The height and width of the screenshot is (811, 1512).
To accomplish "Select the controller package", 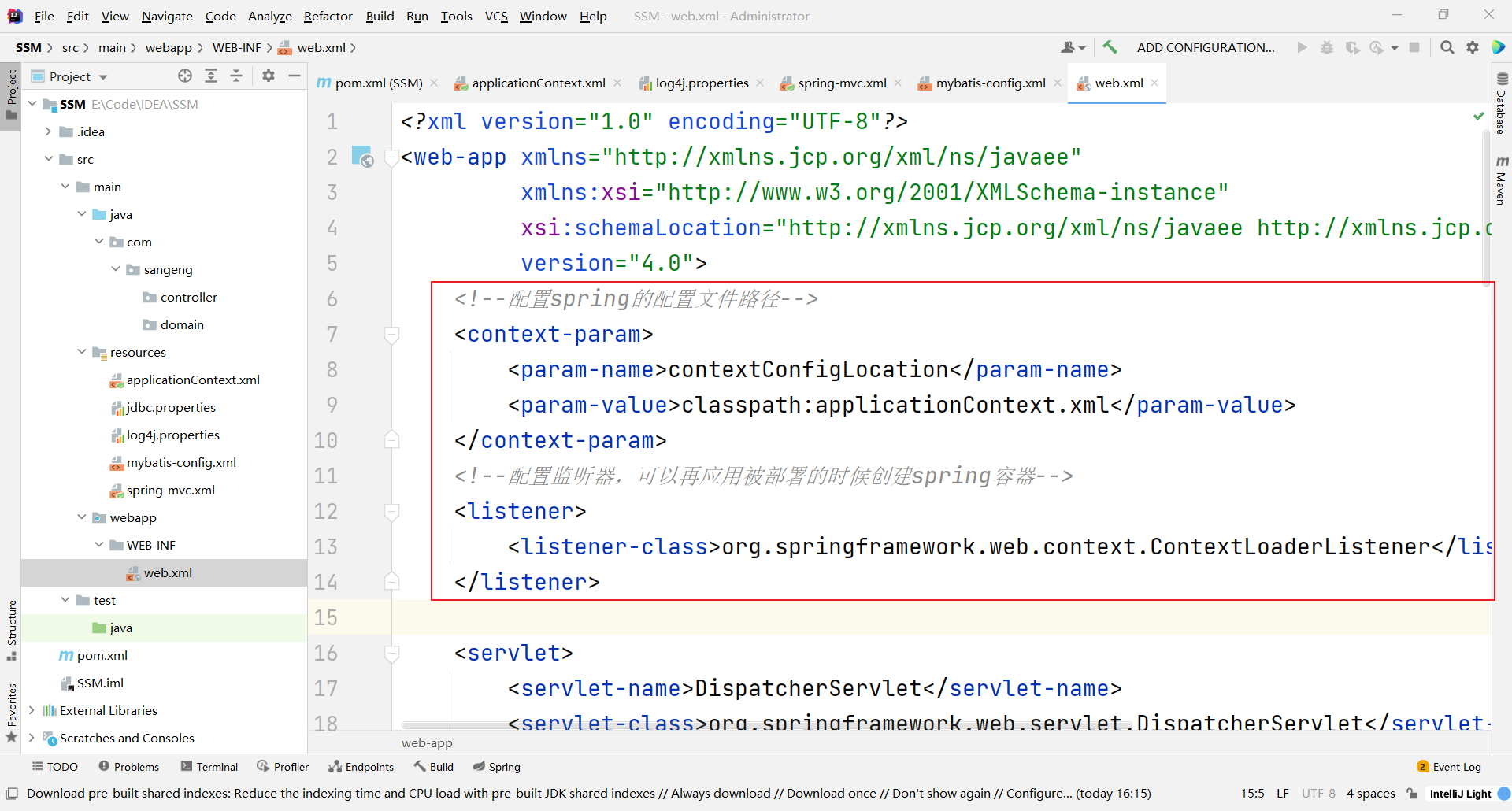I will click(188, 297).
